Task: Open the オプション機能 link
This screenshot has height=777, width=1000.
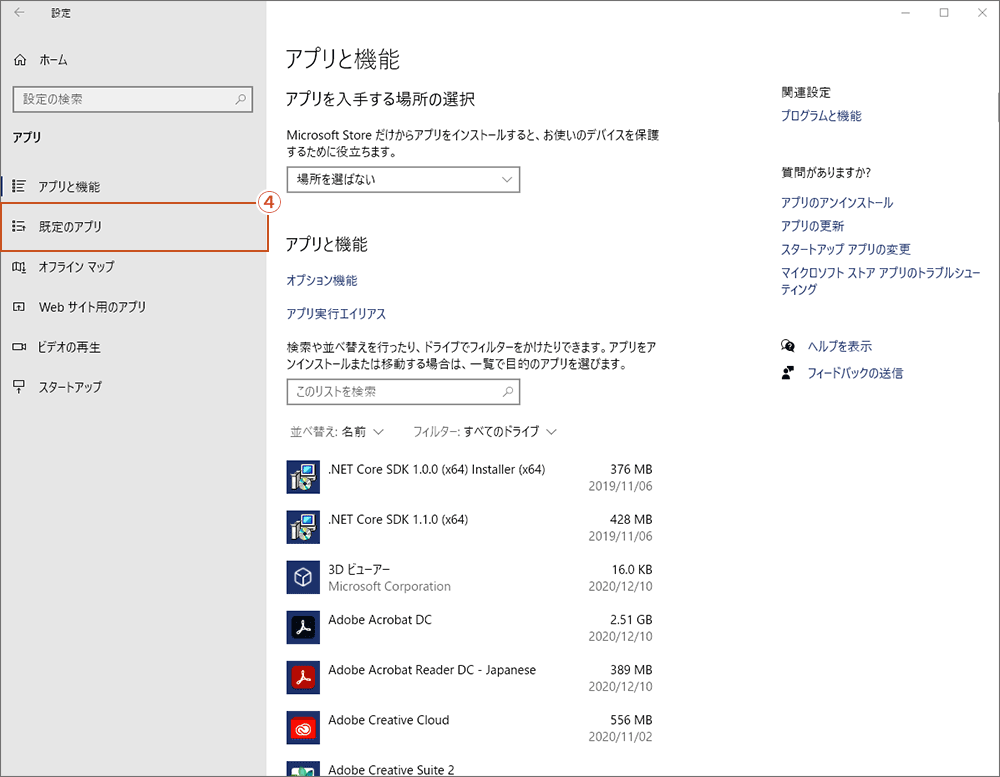Action: [321, 281]
